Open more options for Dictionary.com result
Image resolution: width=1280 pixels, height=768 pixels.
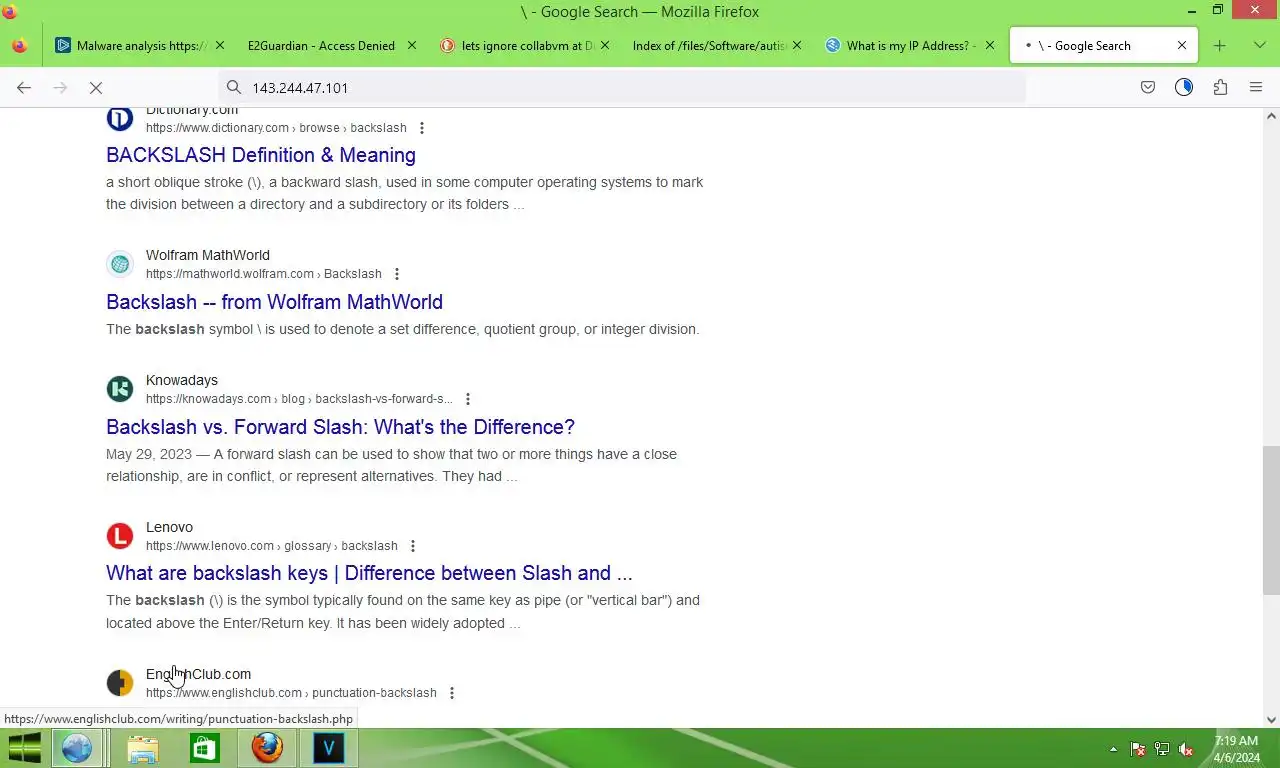[x=422, y=128]
